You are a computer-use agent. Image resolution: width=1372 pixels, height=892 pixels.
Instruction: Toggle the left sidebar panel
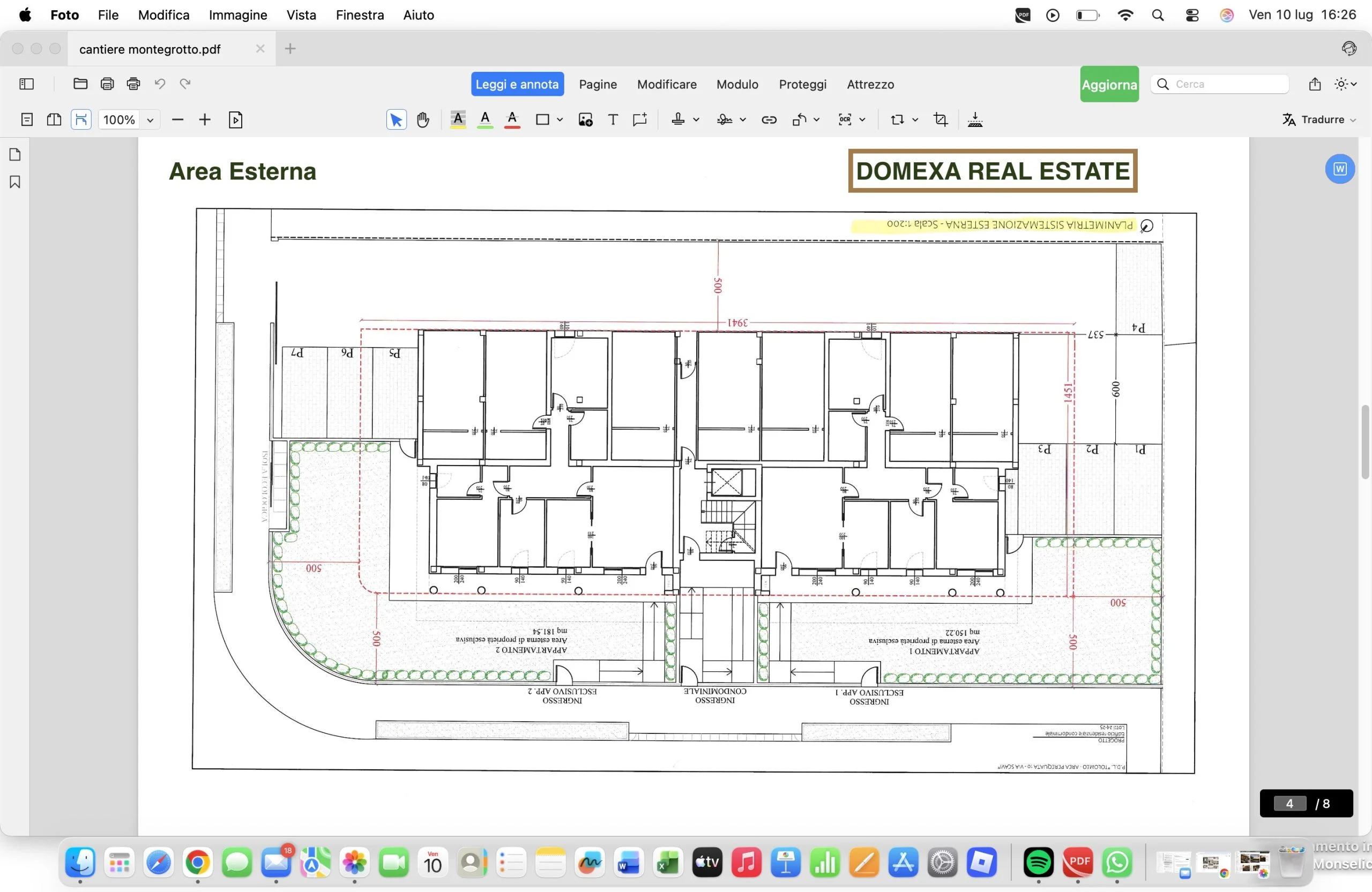tap(26, 84)
